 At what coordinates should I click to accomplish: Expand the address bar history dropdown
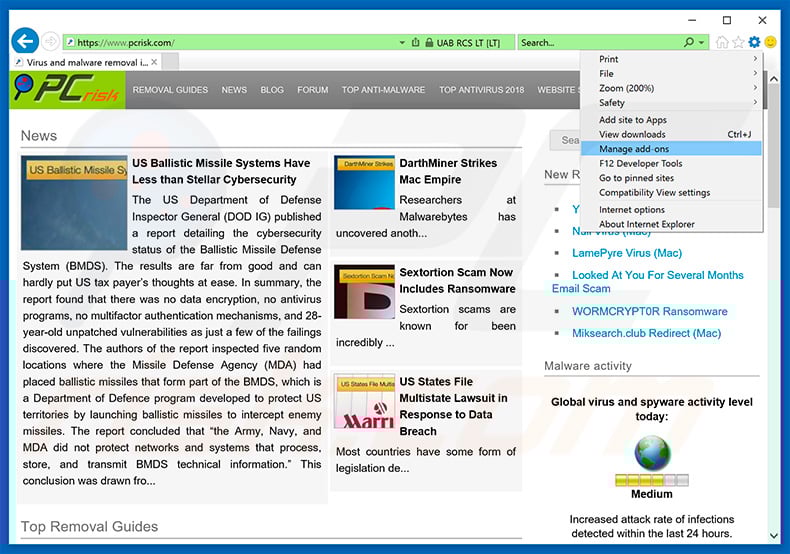[402, 43]
